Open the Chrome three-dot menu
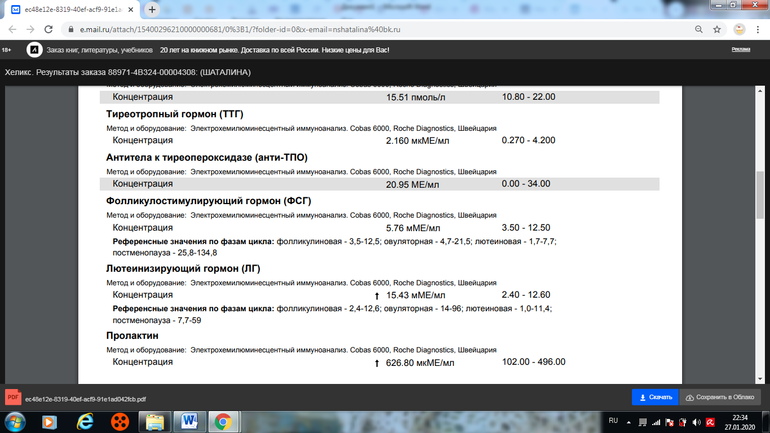The image size is (770, 433). click(x=758, y=29)
